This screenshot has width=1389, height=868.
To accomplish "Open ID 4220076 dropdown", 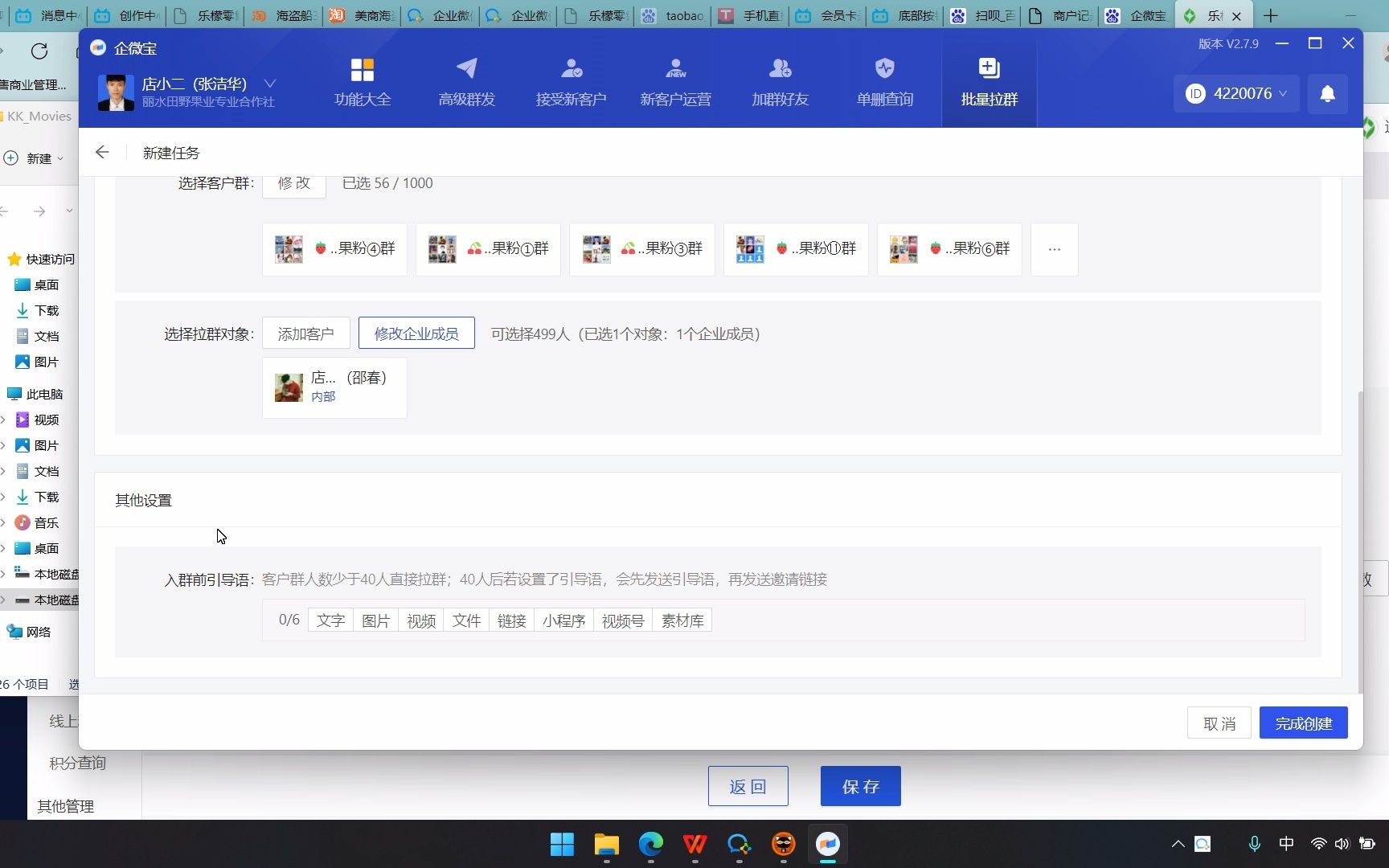I will click(x=1236, y=94).
